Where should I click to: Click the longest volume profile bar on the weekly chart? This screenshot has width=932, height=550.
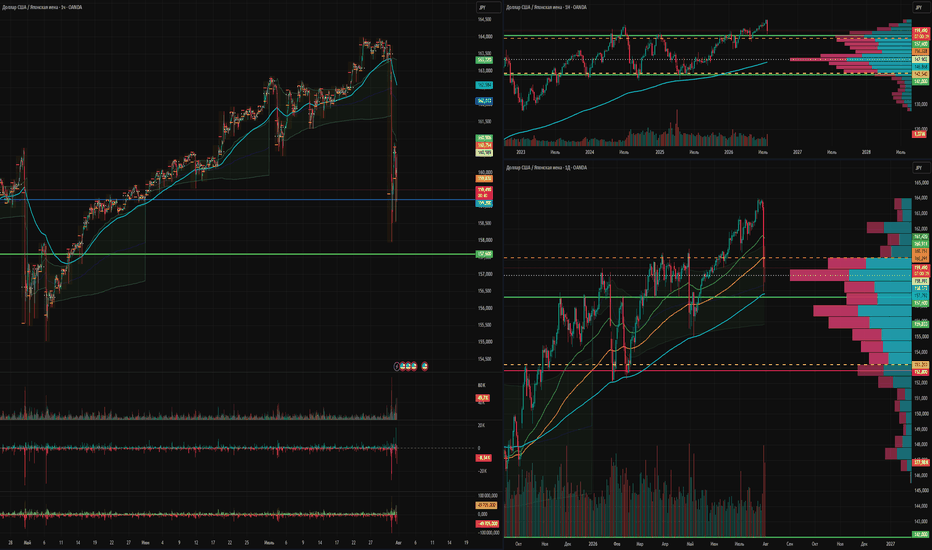pos(851,59)
